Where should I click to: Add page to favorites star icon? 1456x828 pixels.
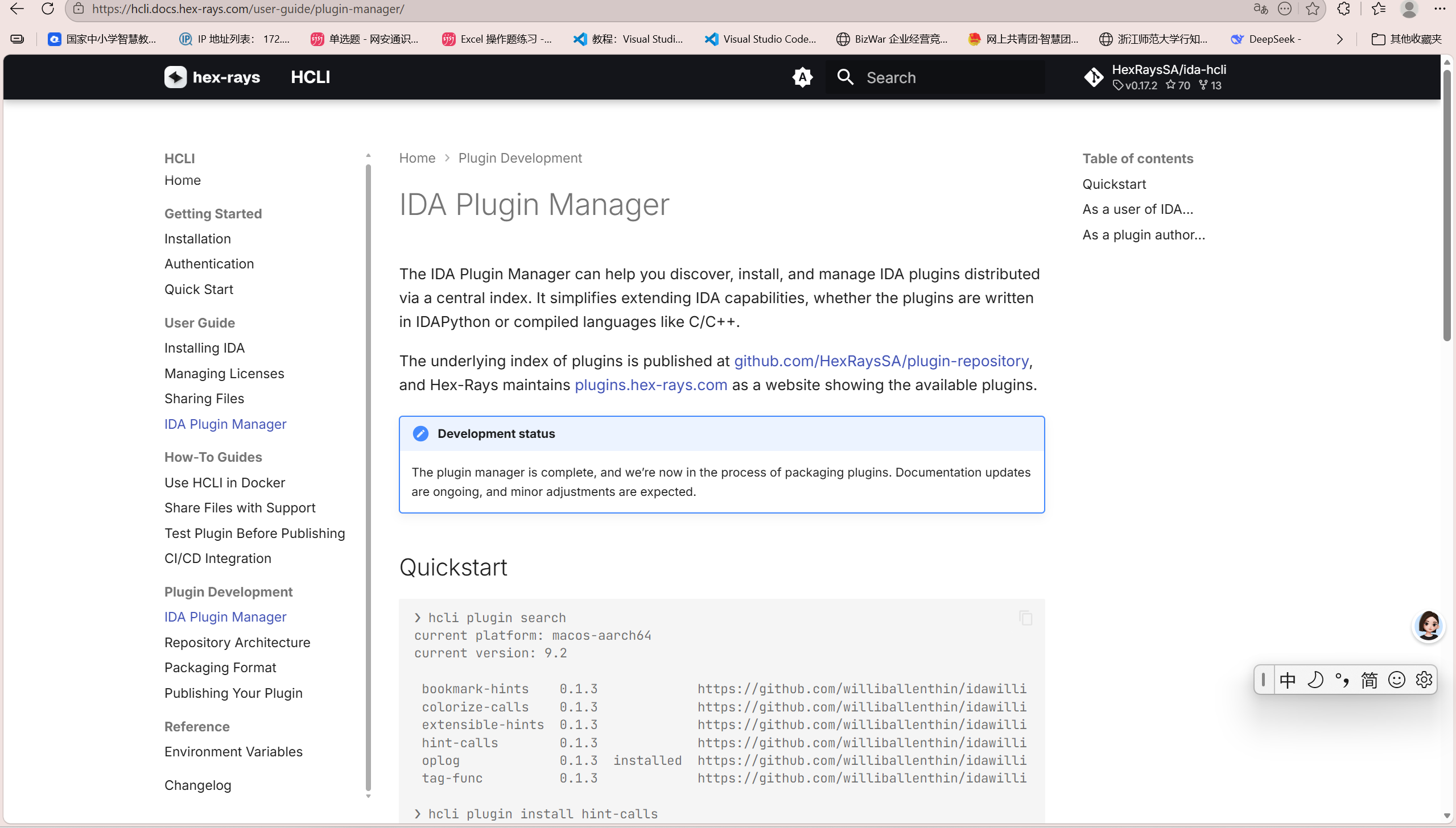click(x=1313, y=9)
